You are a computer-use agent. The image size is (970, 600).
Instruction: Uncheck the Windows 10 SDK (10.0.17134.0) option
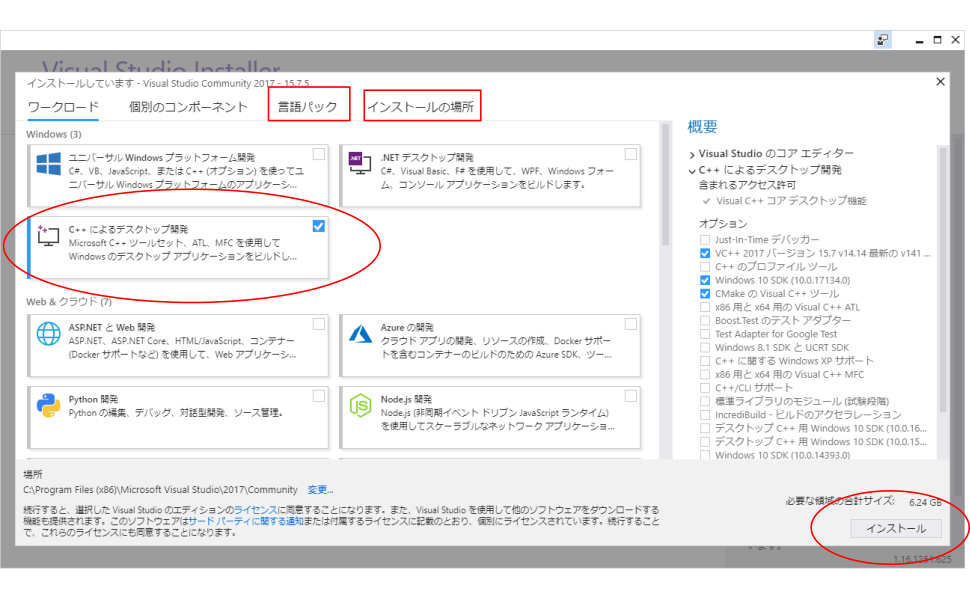706,281
